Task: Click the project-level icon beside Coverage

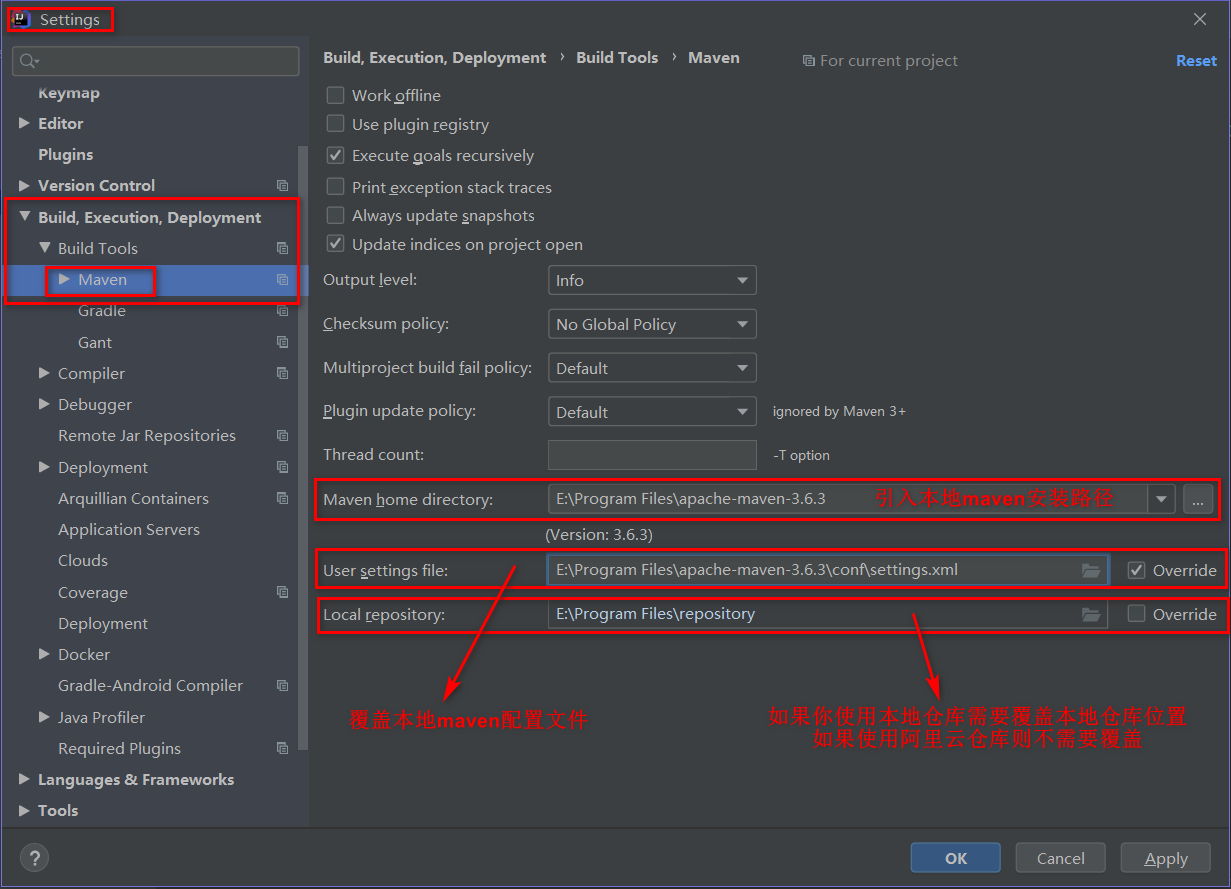Action: pyautogui.click(x=282, y=592)
